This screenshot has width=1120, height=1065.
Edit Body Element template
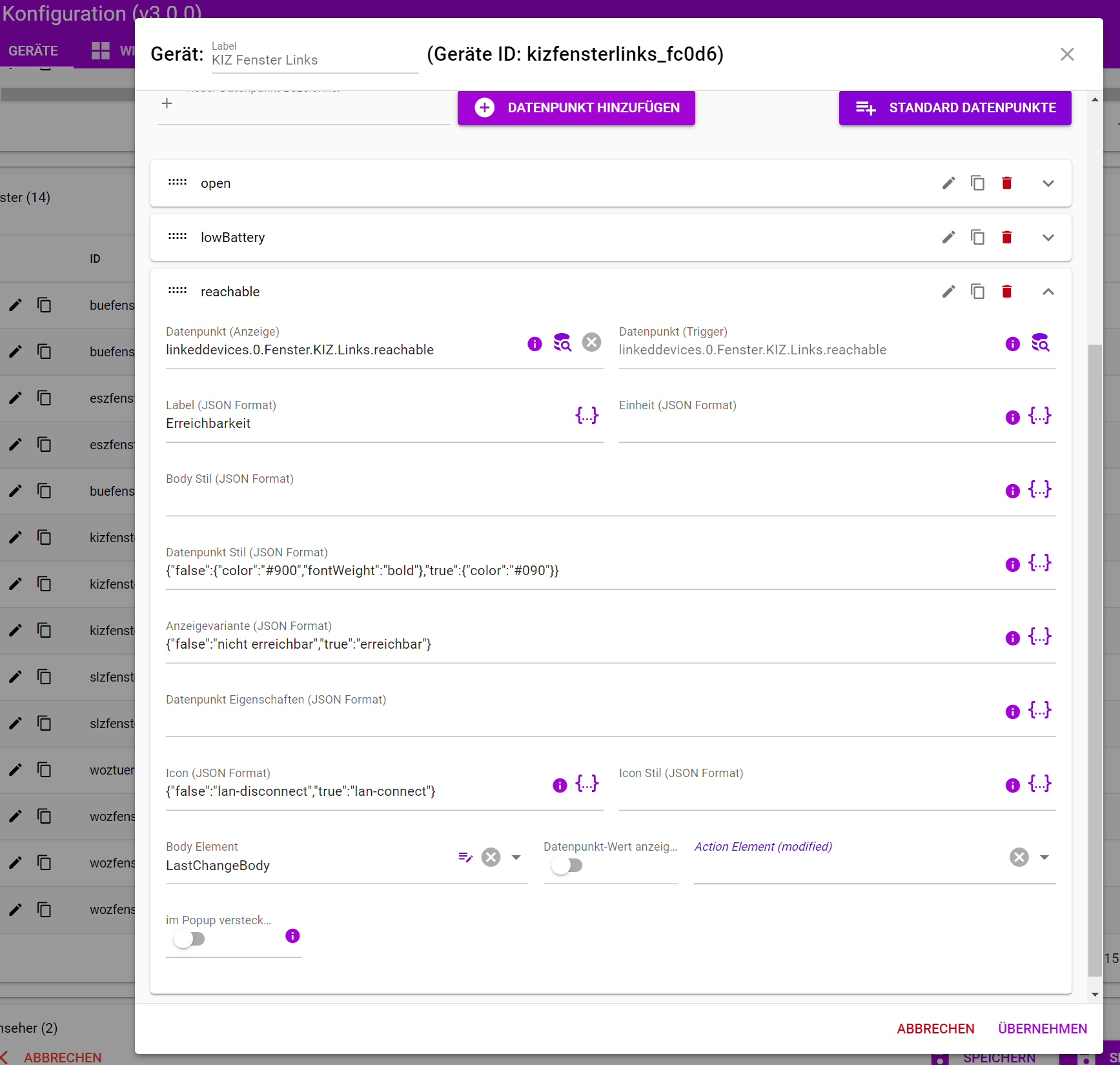coord(465,857)
